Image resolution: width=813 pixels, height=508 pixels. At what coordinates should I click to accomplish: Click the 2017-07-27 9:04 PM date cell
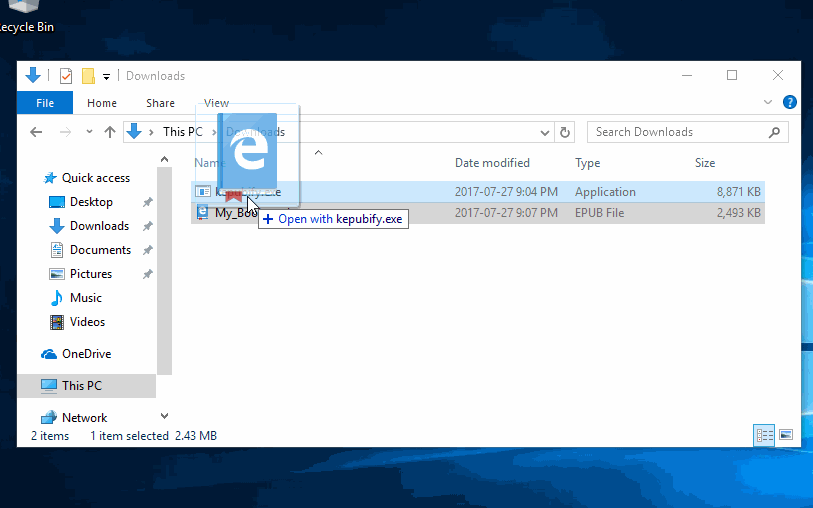506,192
